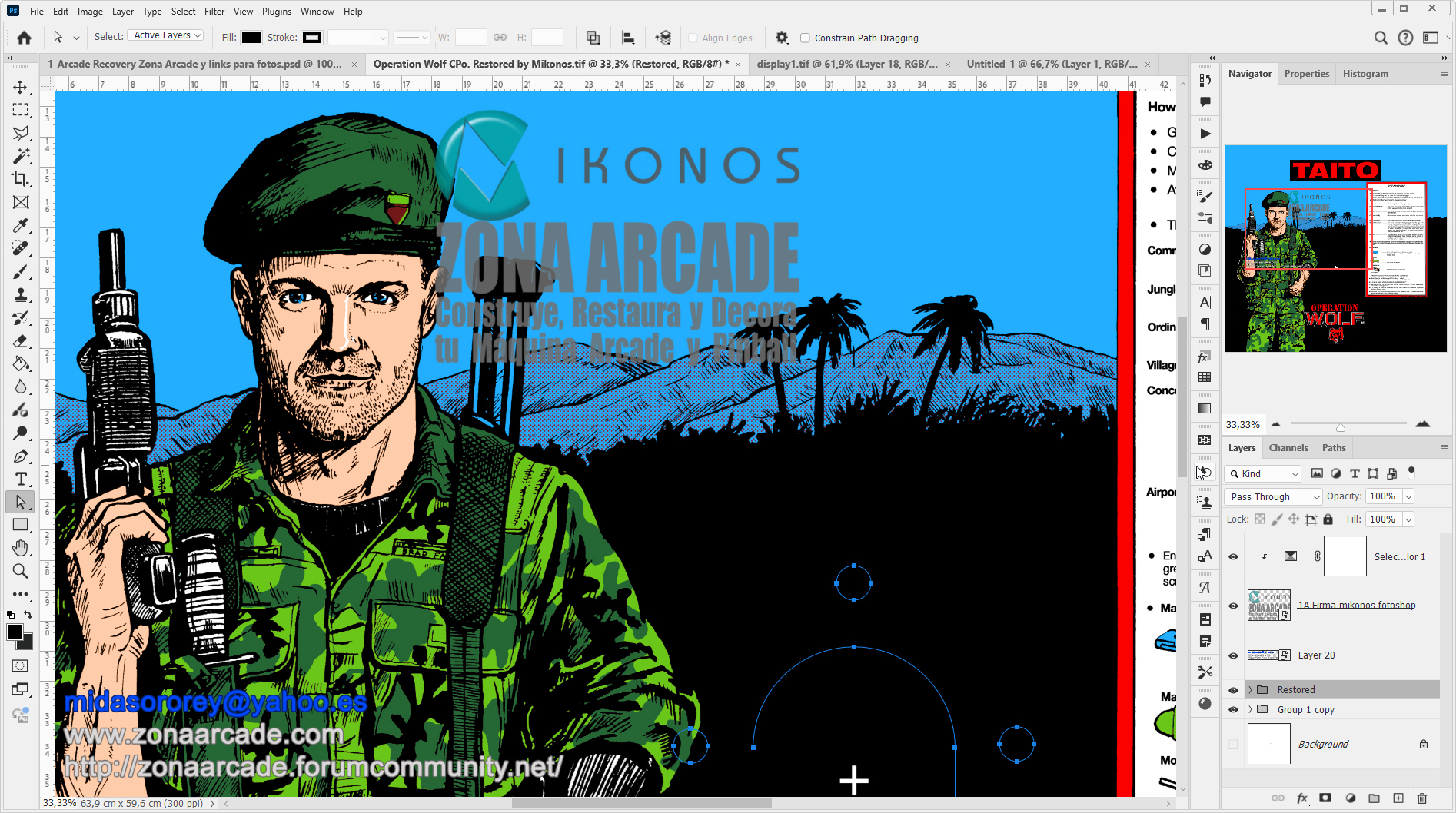The width and height of the screenshot is (1456, 813).
Task: Expand the Group 1 copy folder
Action: click(x=1250, y=710)
